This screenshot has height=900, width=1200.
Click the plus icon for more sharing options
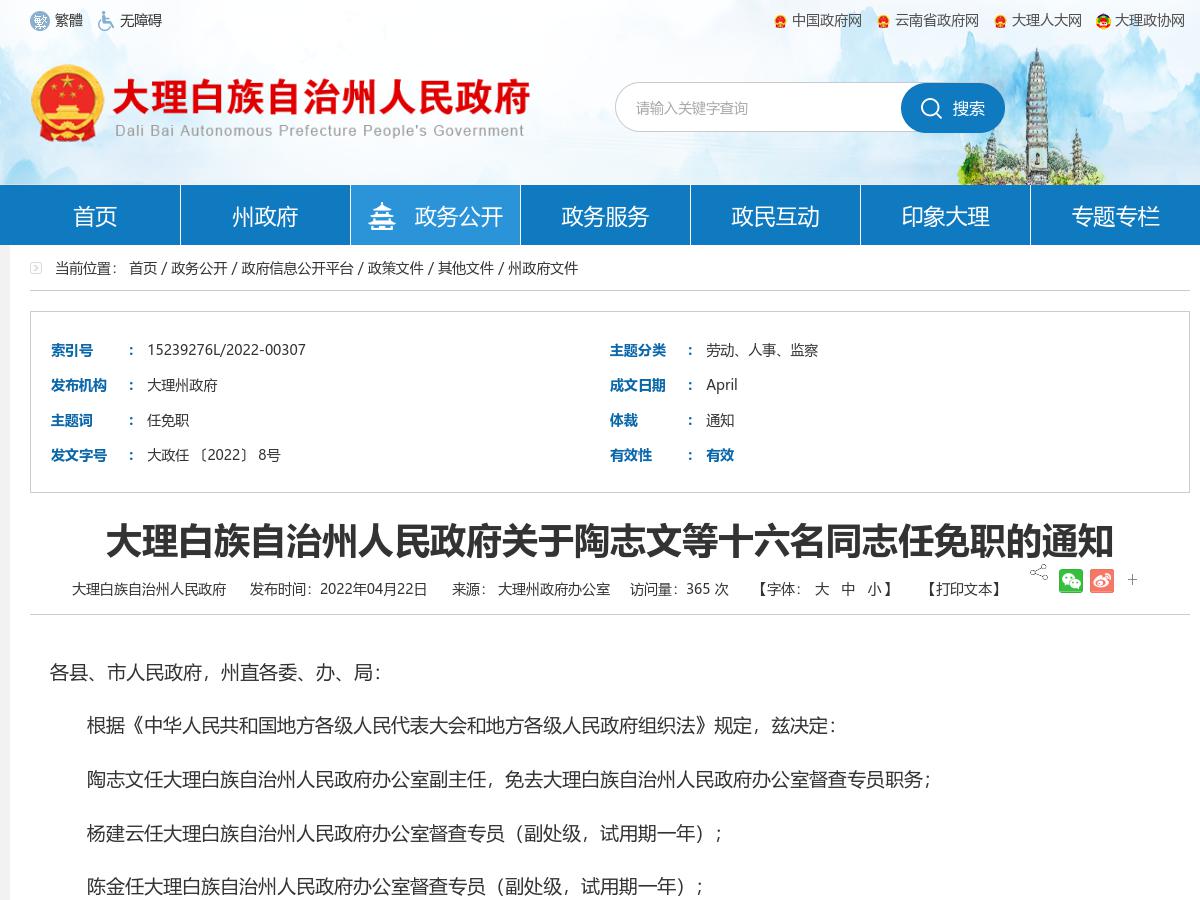[1132, 580]
